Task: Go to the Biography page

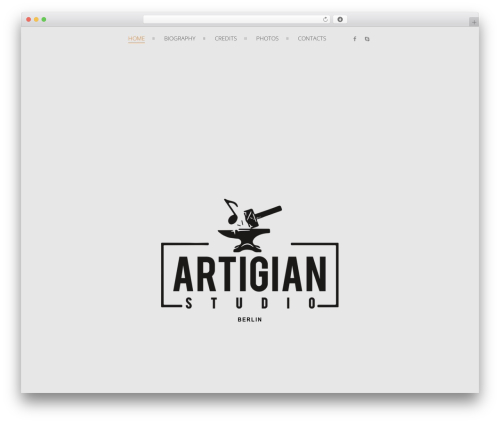Action: coord(180,39)
